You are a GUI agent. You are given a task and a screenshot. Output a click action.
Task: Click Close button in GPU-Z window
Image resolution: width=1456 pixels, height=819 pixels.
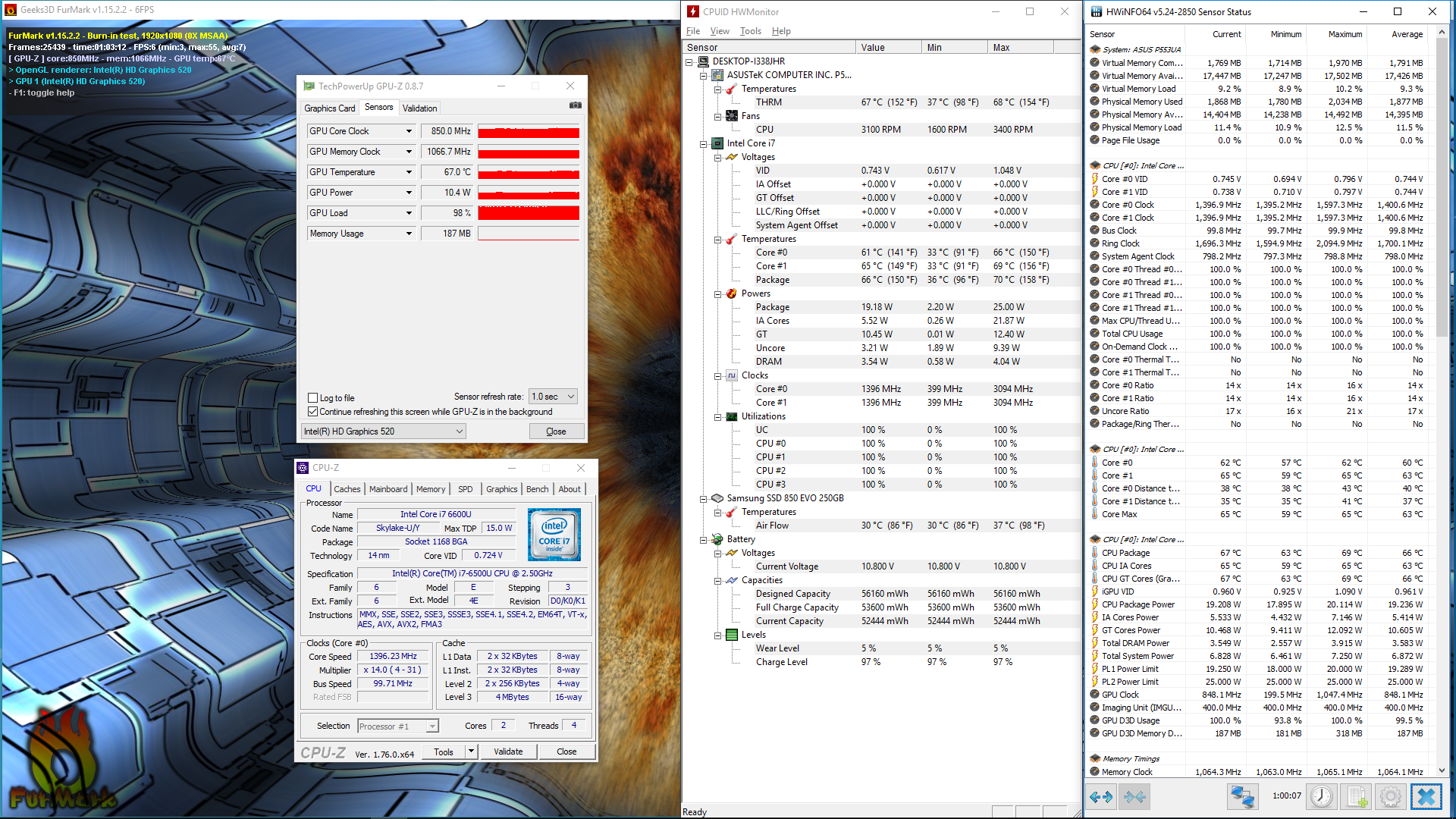[x=556, y=431]
